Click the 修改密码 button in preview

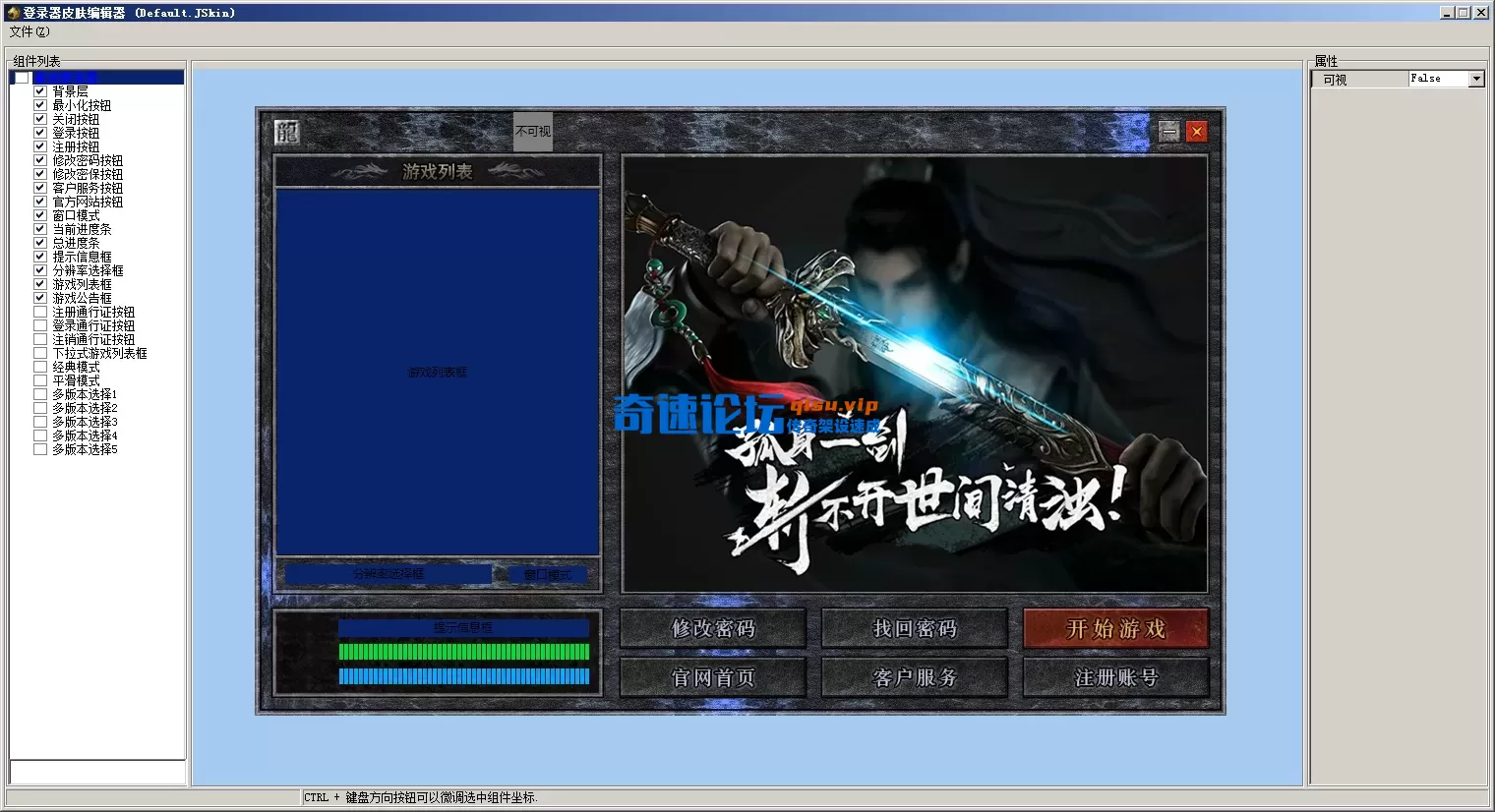(712, 628)
